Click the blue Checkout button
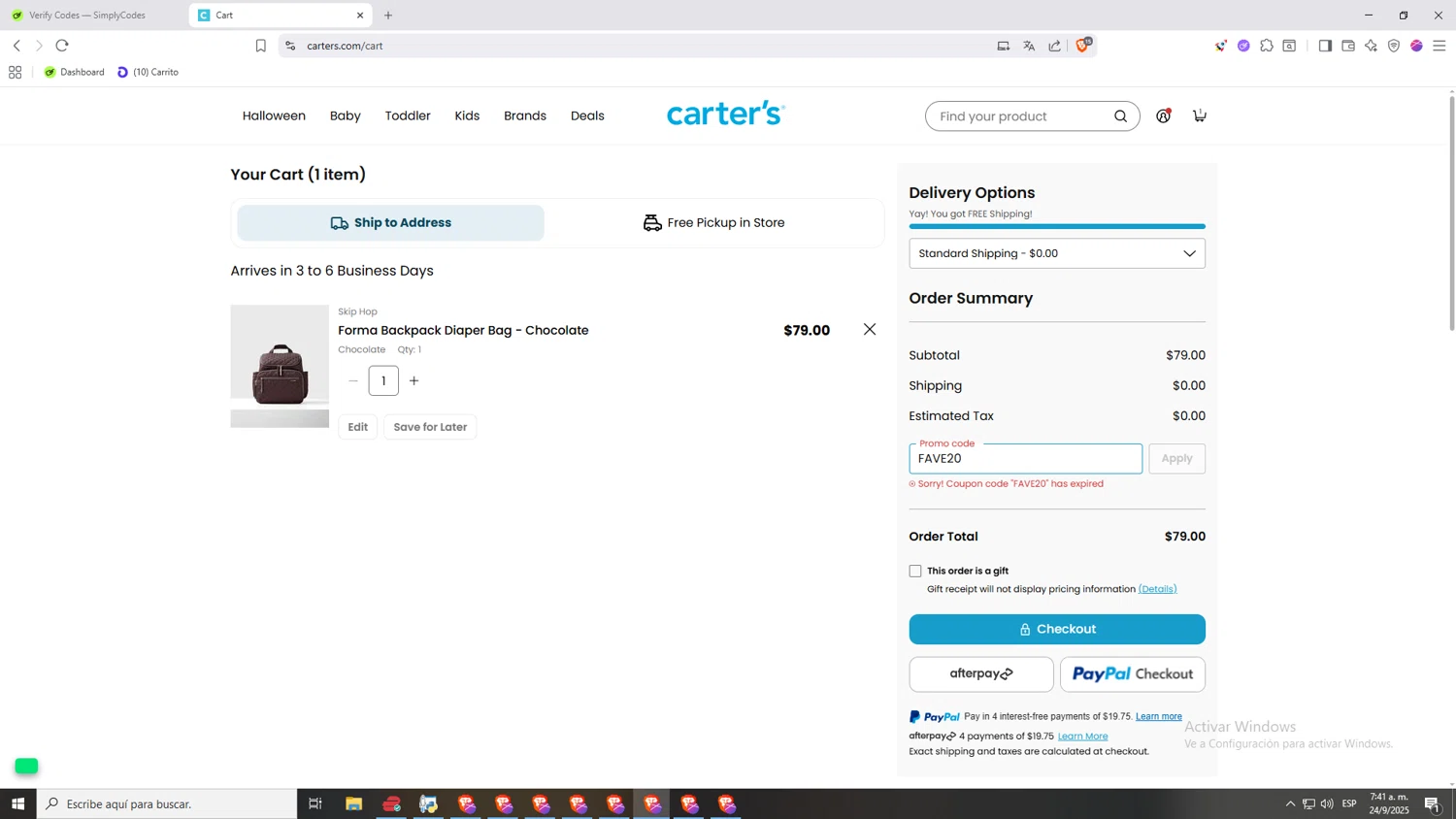This screenshot has height=819, width=1456. coord(1057,629)
